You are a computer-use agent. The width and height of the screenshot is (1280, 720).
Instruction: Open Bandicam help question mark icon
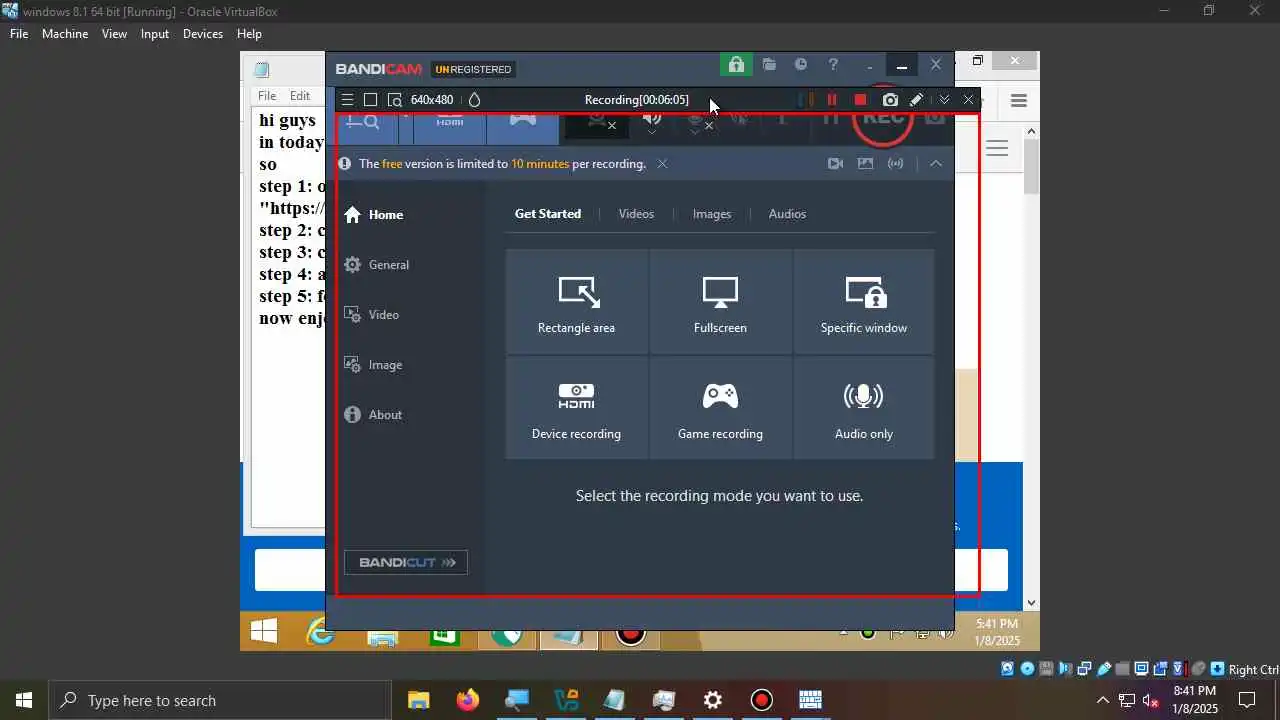click(833, 65)
